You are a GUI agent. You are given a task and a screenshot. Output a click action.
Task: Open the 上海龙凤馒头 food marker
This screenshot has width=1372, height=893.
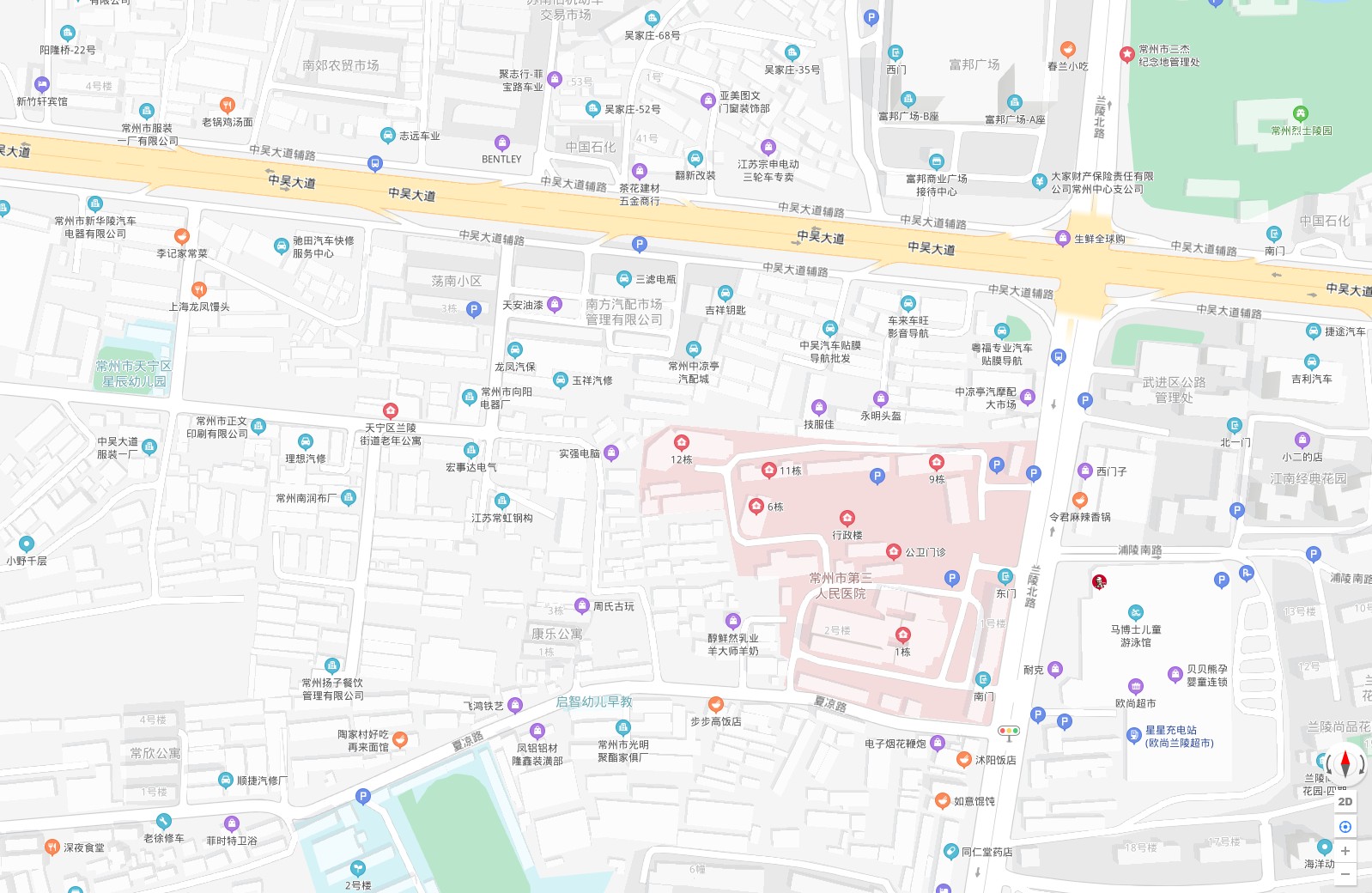click(x=199, y=290)
